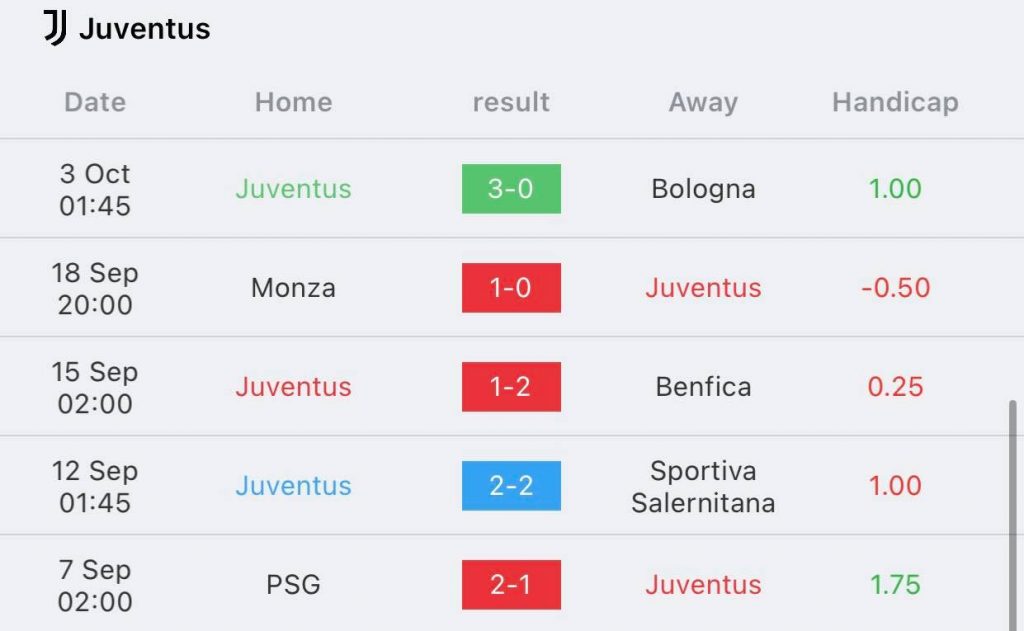1024x631 pixels.
Task: Open the 1-2 Benfica match result
Action: tap(511, 387)
